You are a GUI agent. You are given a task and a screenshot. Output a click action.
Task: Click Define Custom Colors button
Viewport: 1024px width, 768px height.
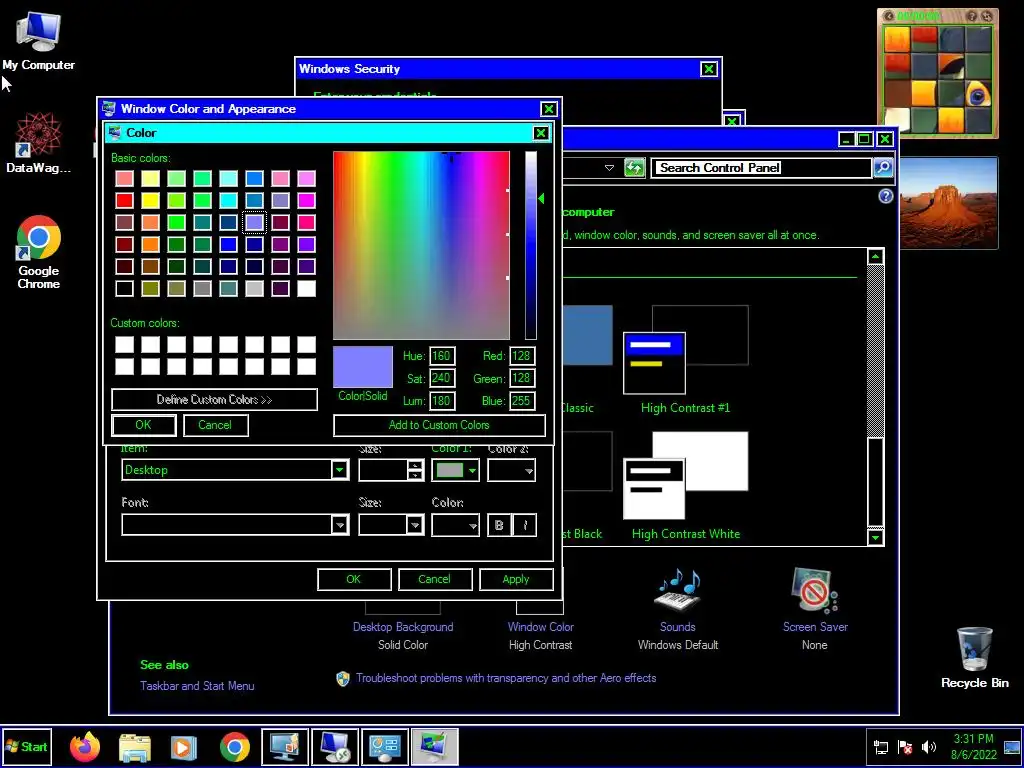coord(214,400)
